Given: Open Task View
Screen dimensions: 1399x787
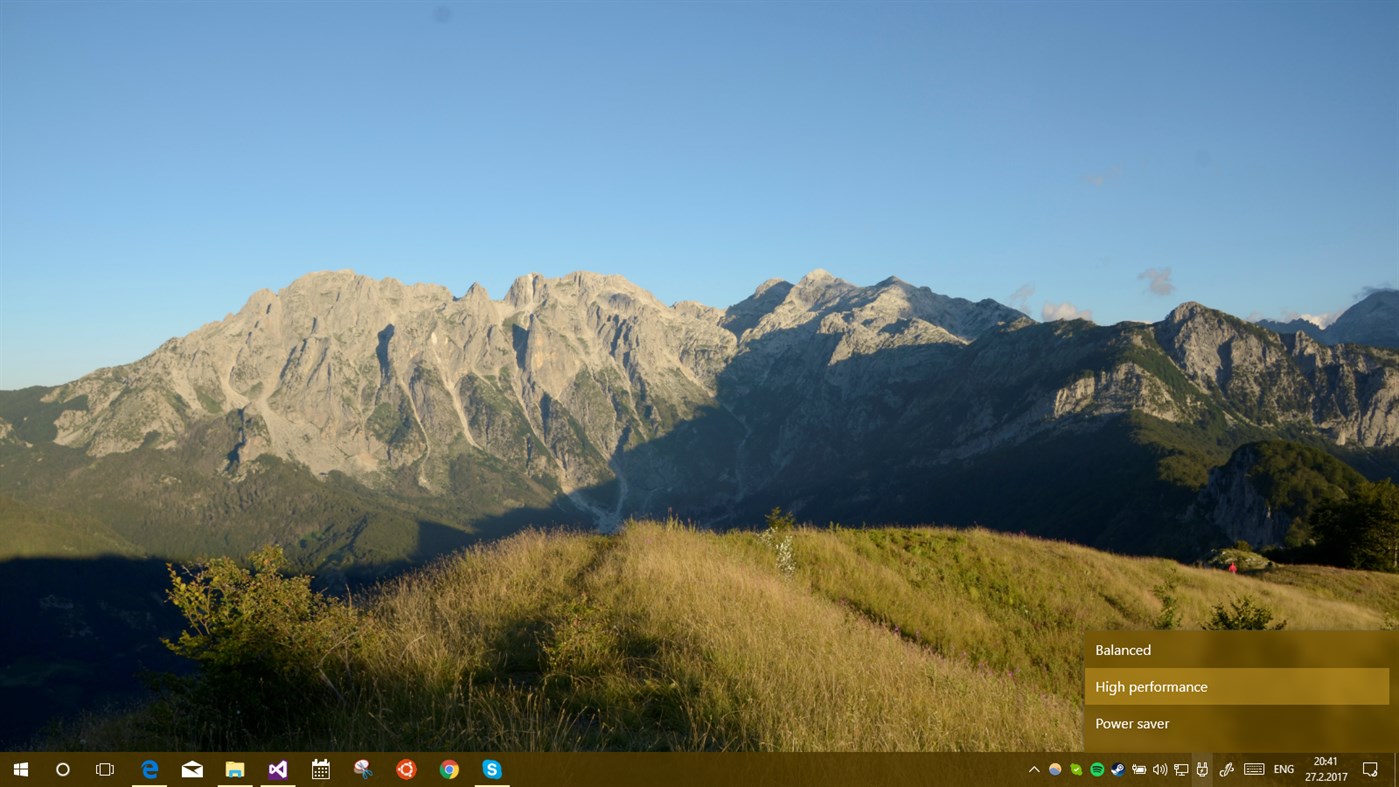Looking at the screenshot, I should [105, 769].
